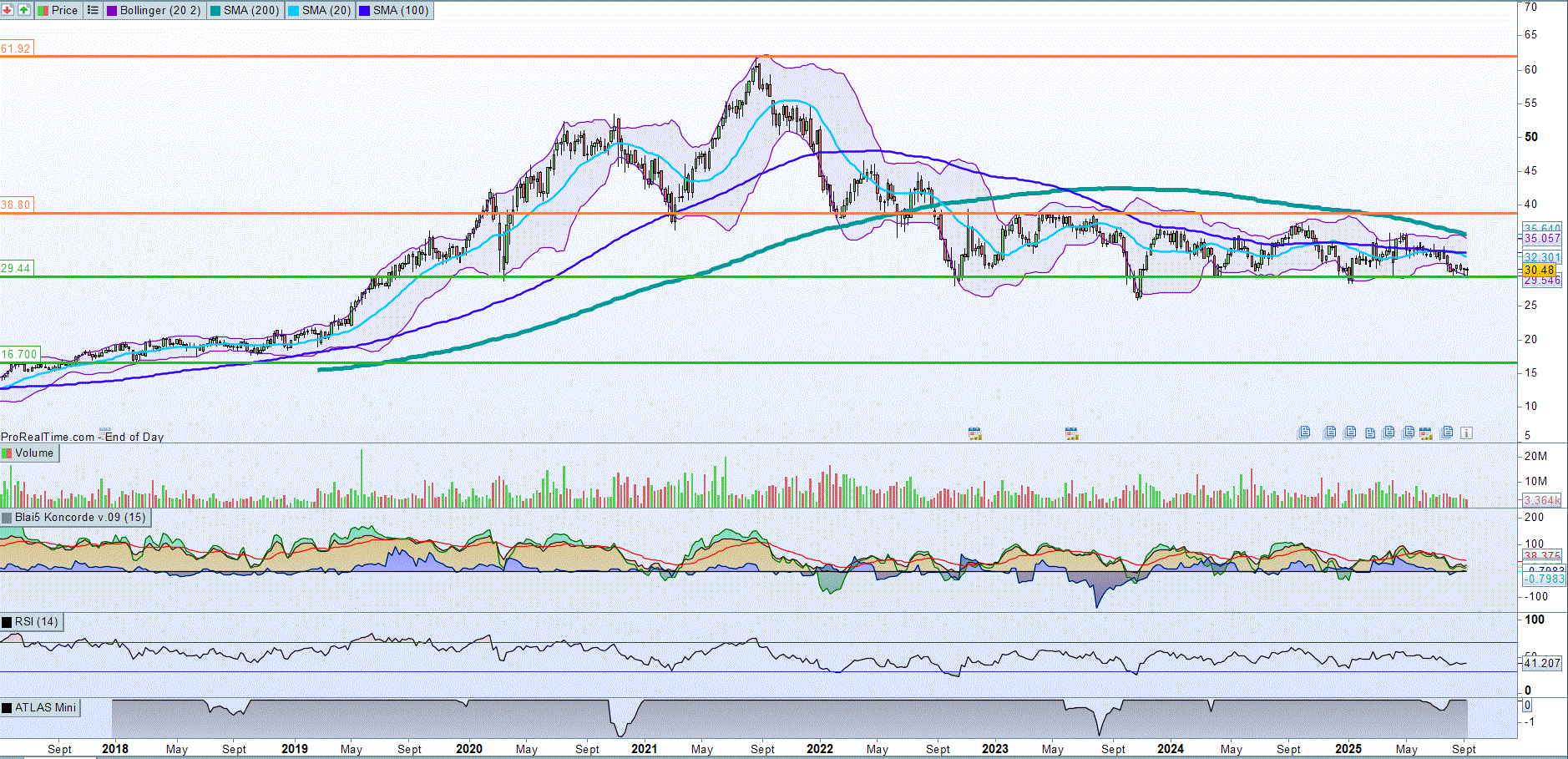Click the calendar icon among the 2025 news icons

pos(1426,433)
